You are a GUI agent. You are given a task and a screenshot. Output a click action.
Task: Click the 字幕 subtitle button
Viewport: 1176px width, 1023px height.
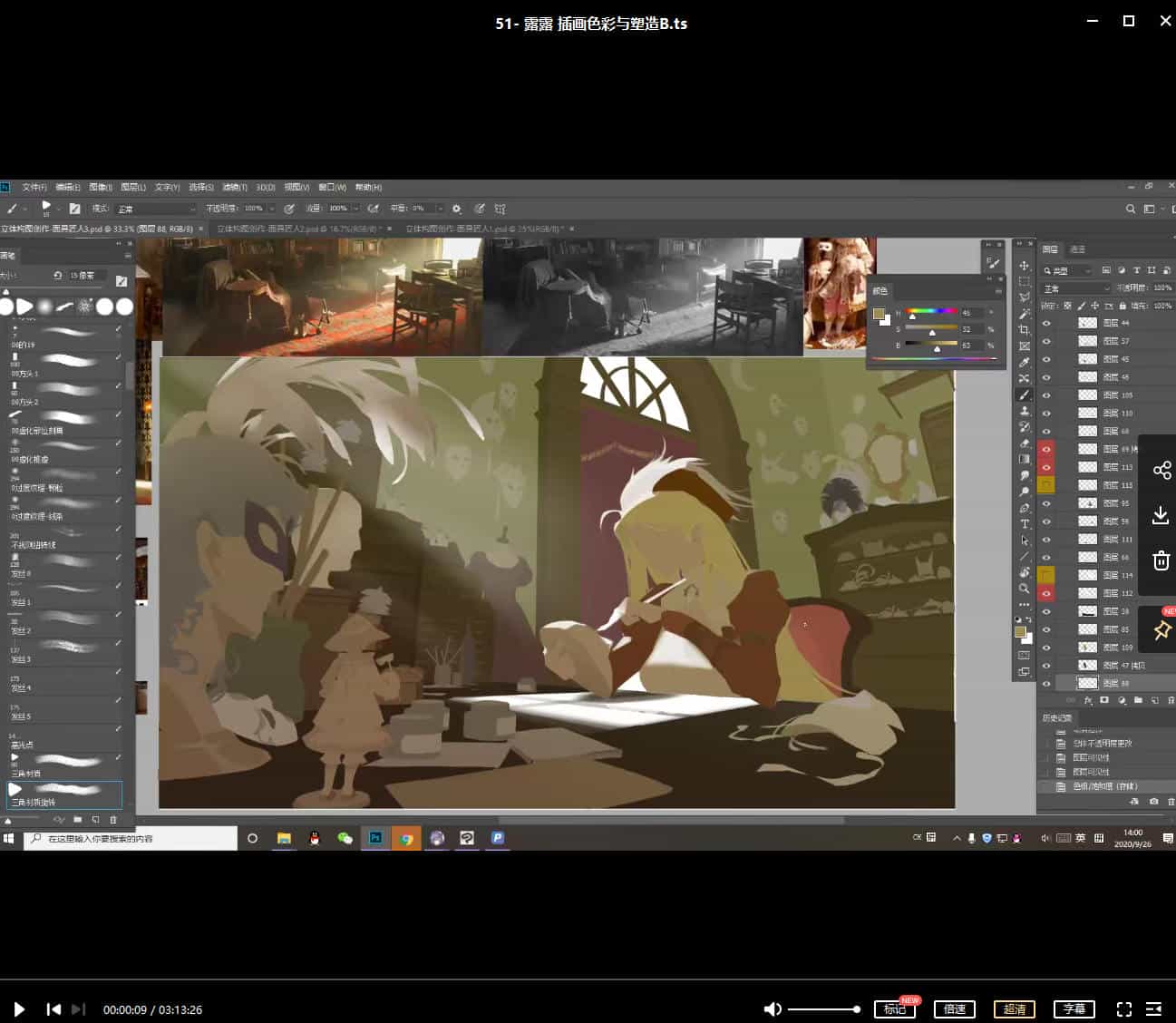[1074, 1009]
